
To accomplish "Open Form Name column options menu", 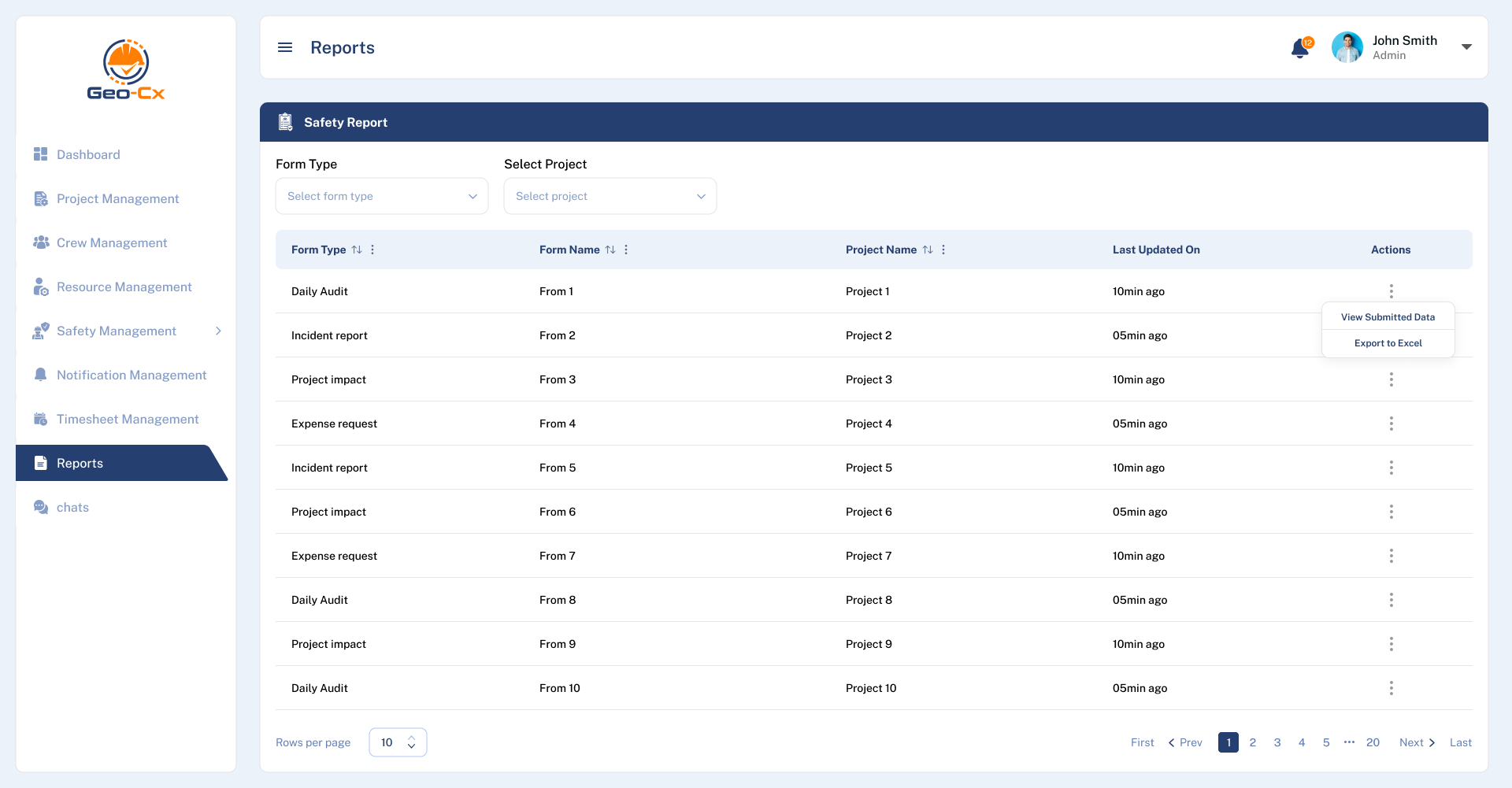I will 626,250.
